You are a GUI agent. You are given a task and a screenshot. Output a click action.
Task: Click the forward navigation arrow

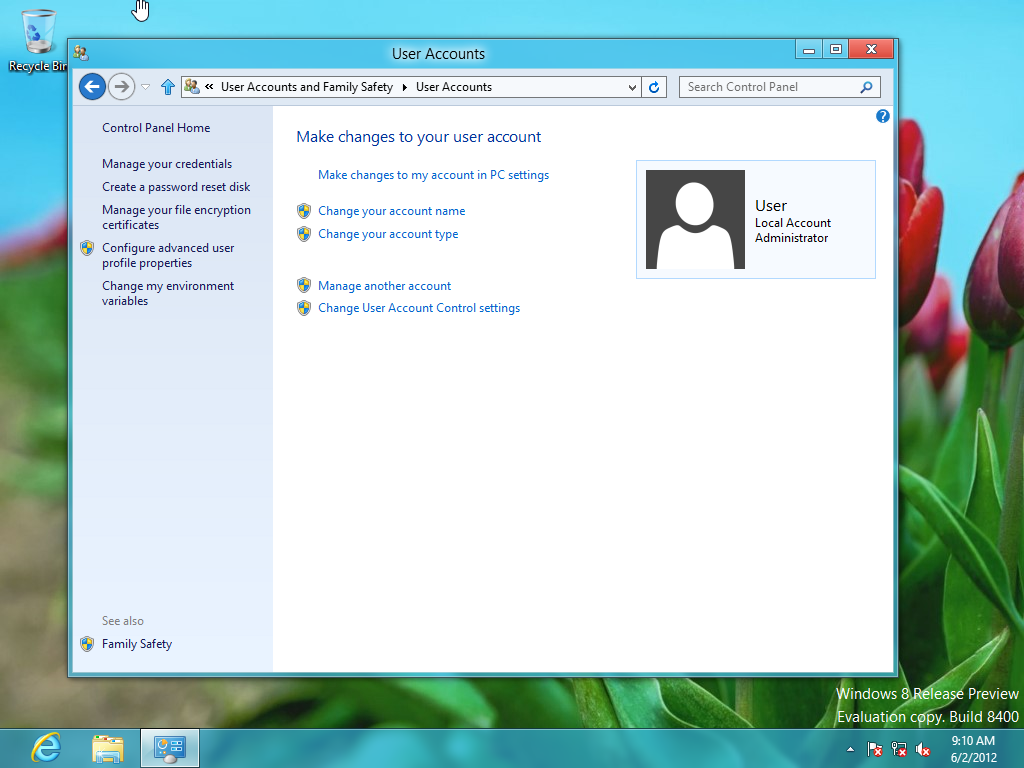[121, 86]
